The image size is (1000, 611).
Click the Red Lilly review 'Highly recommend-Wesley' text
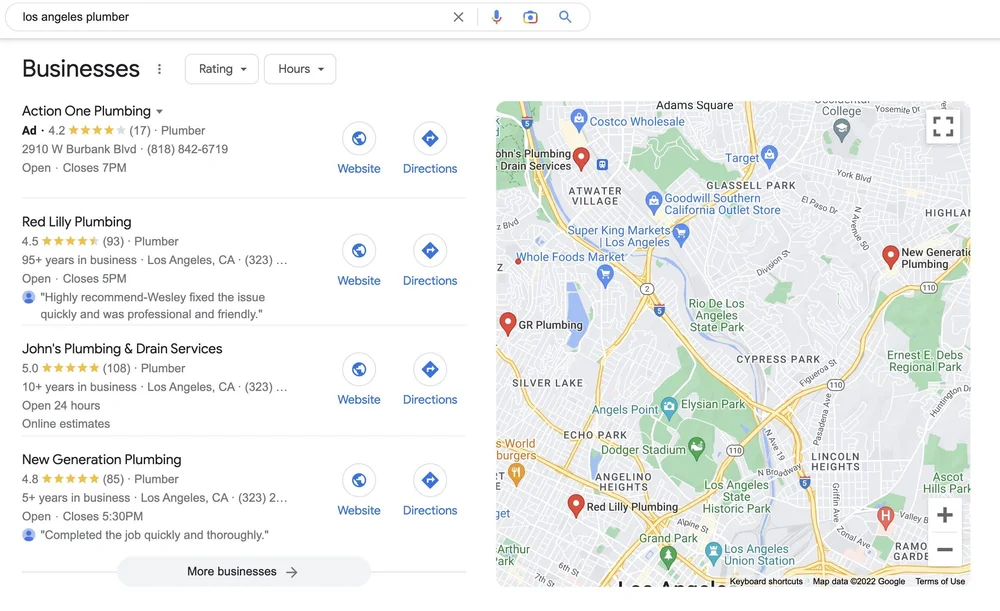click(152, 306)
